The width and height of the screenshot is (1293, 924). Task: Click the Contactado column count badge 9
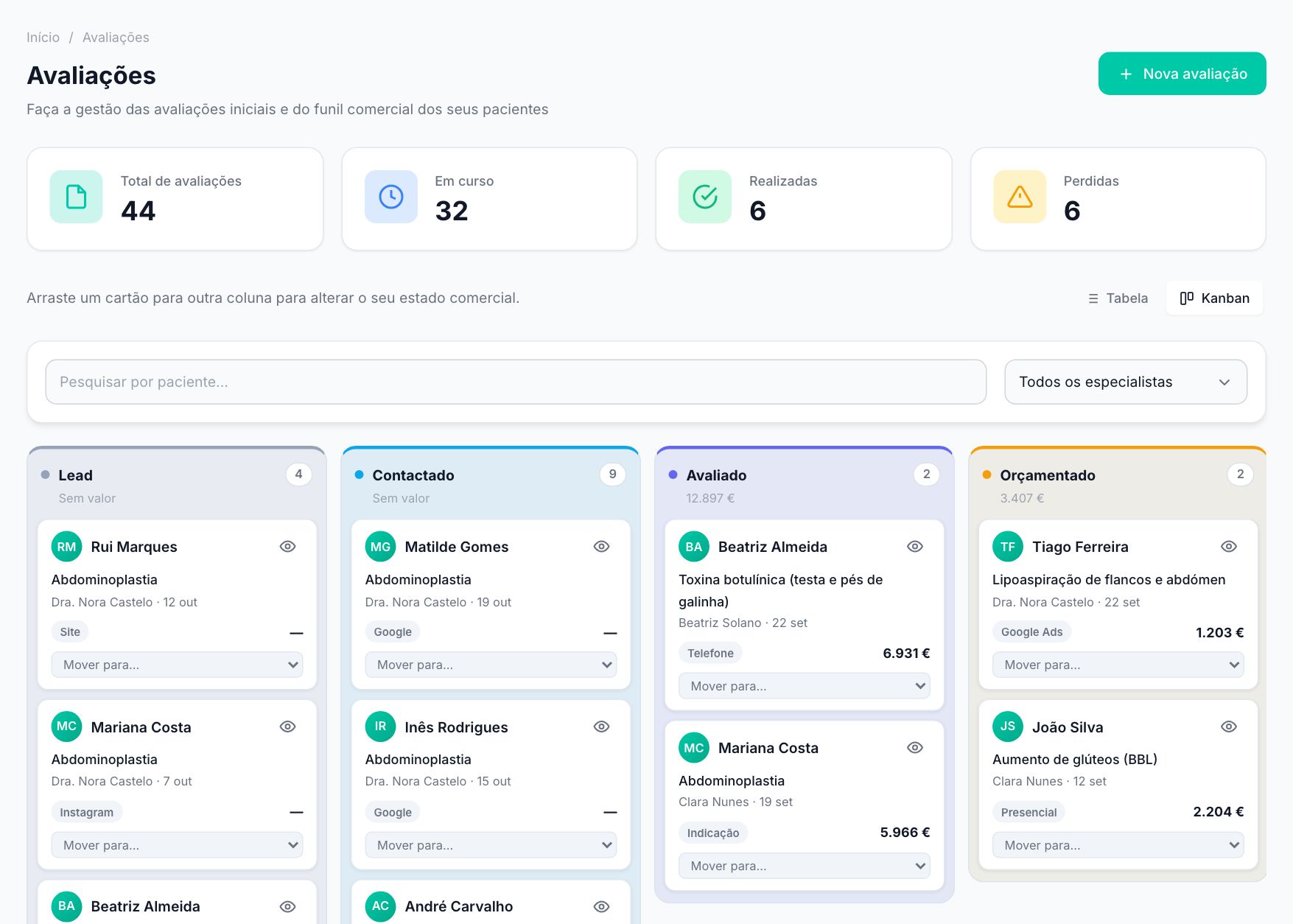tap(612, 475)
